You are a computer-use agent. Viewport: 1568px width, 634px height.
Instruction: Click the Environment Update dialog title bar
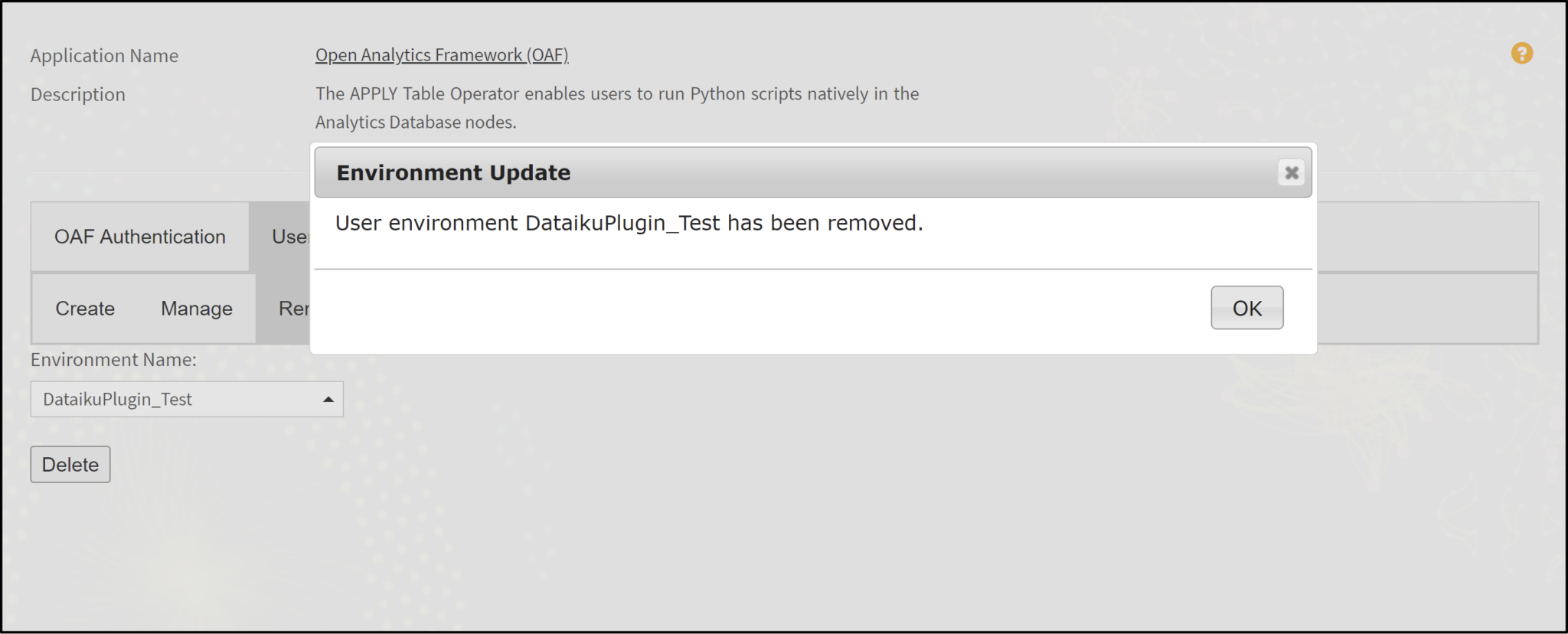point(766,173)
